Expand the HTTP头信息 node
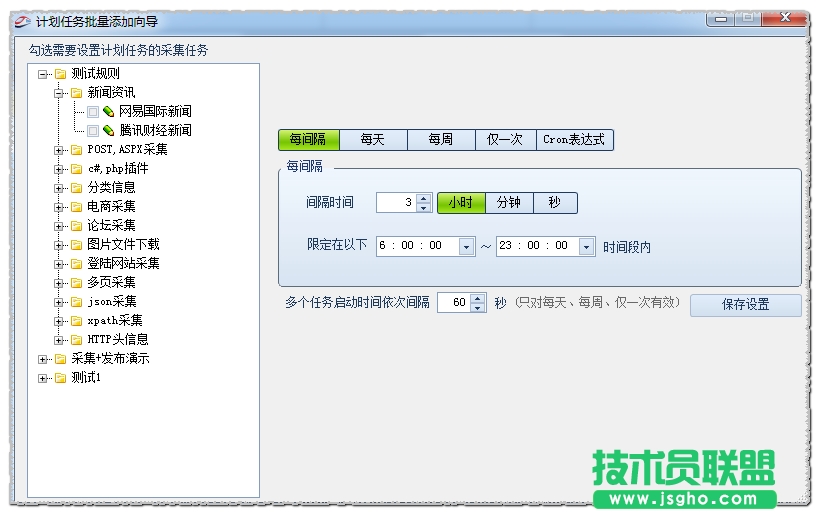Viewport: 820px width, 515px height. (59, 340)
